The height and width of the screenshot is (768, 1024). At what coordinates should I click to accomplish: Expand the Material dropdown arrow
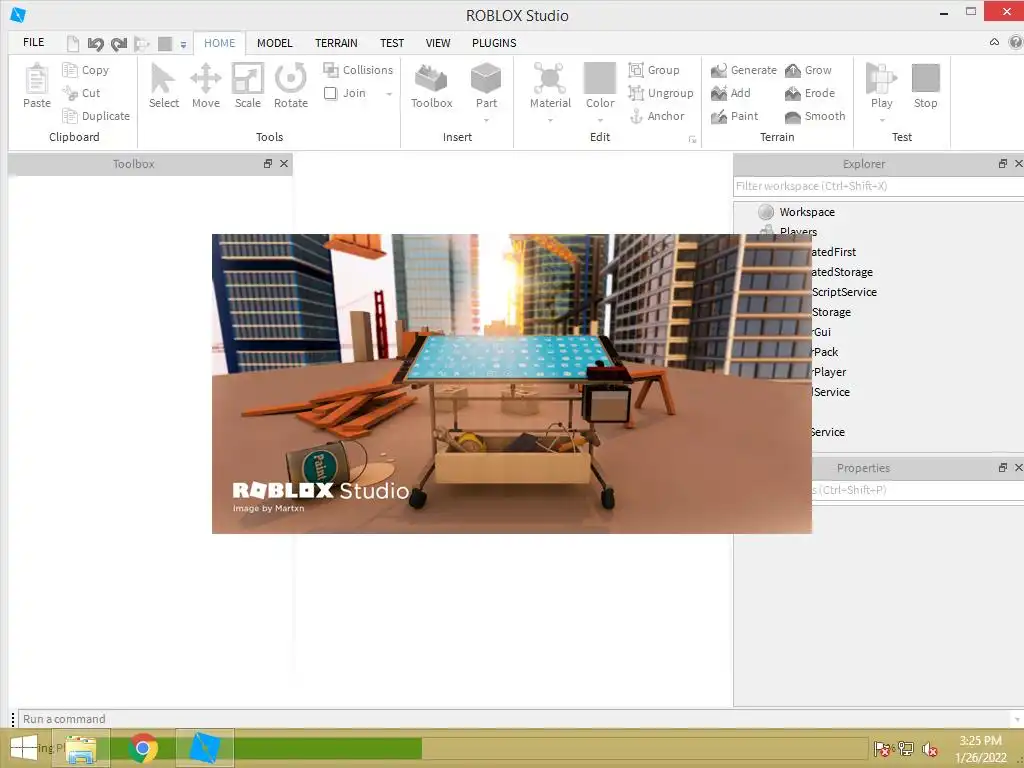(550, 120)
